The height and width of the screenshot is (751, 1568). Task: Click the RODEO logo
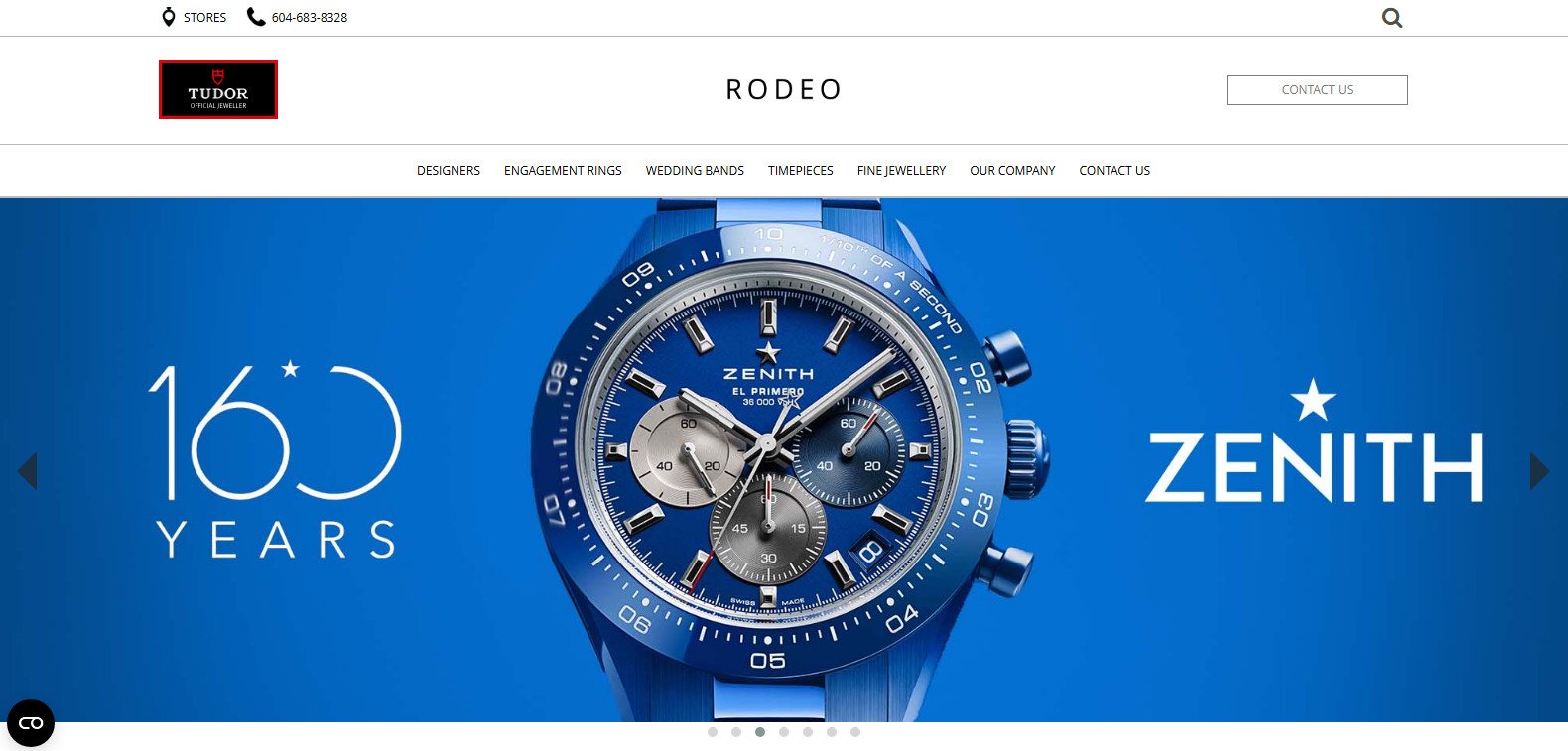pos(783,90)
